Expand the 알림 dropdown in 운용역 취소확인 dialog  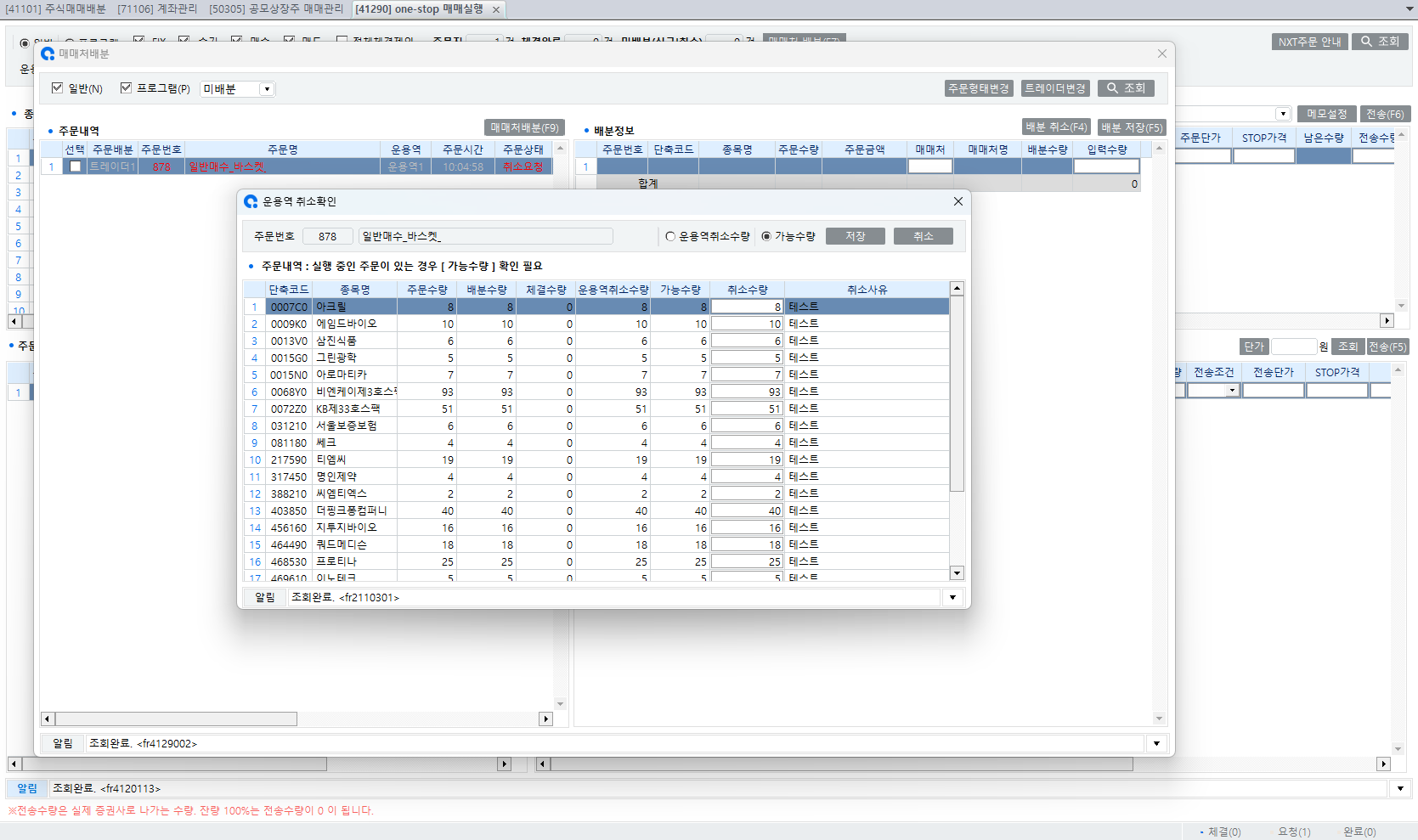coord(952,597)
